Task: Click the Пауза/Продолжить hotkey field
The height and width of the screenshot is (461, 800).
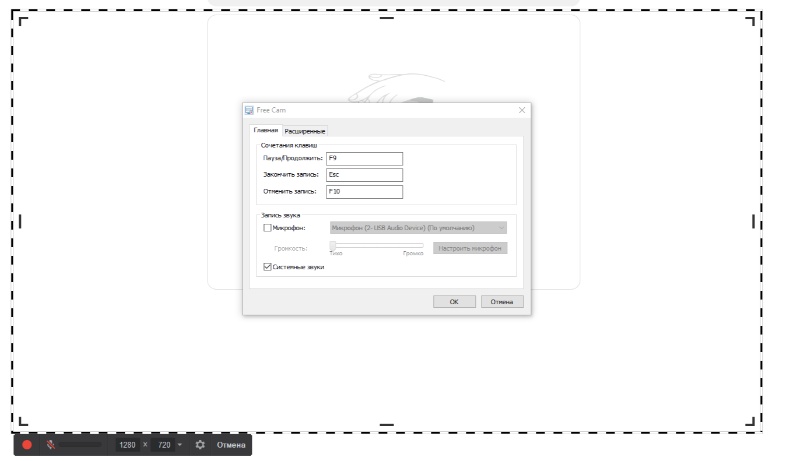Action: click(364, 159)
